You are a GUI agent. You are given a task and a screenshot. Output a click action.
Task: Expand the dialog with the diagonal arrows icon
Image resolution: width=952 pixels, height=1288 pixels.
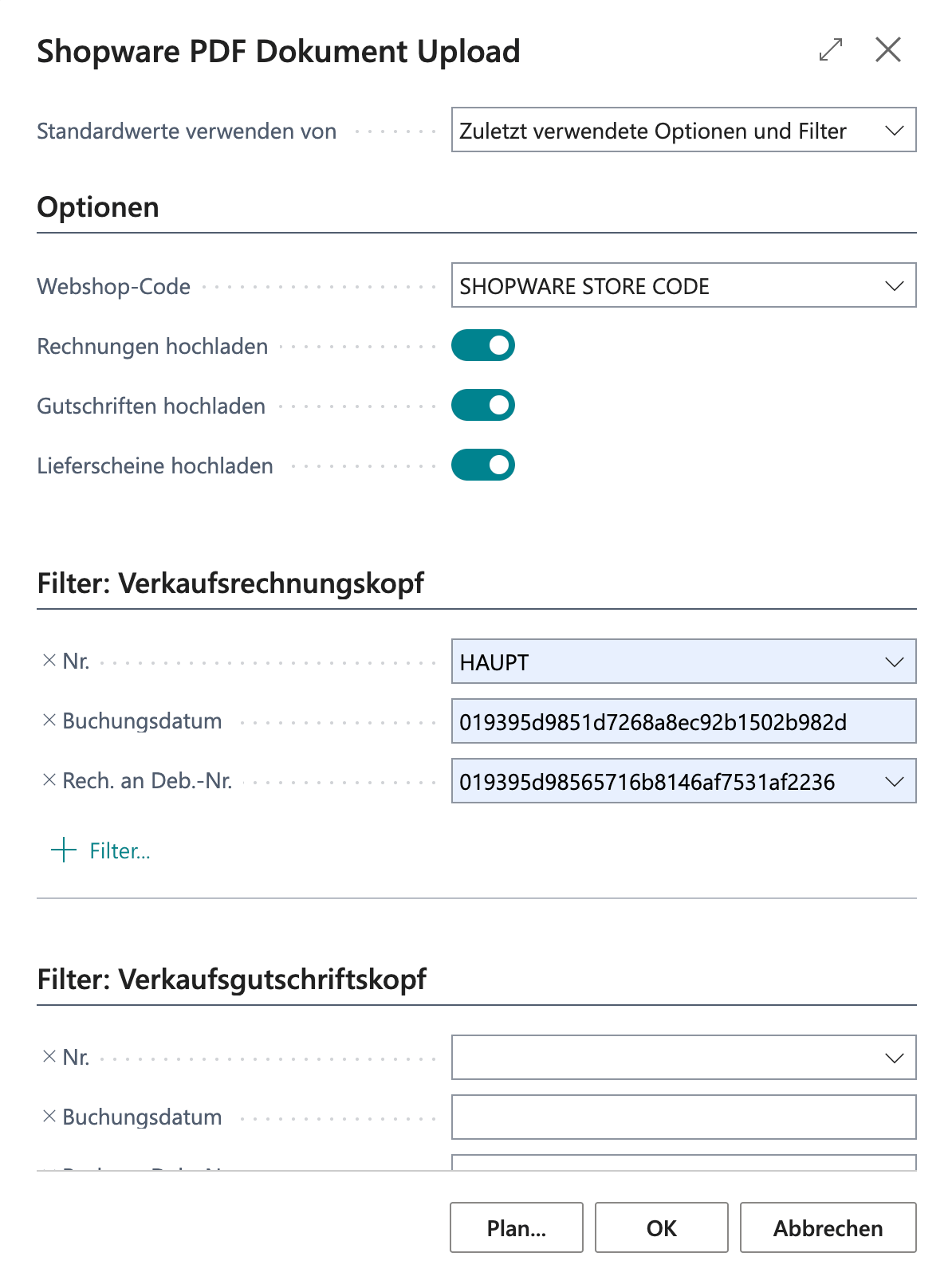[x=831, y=49]
